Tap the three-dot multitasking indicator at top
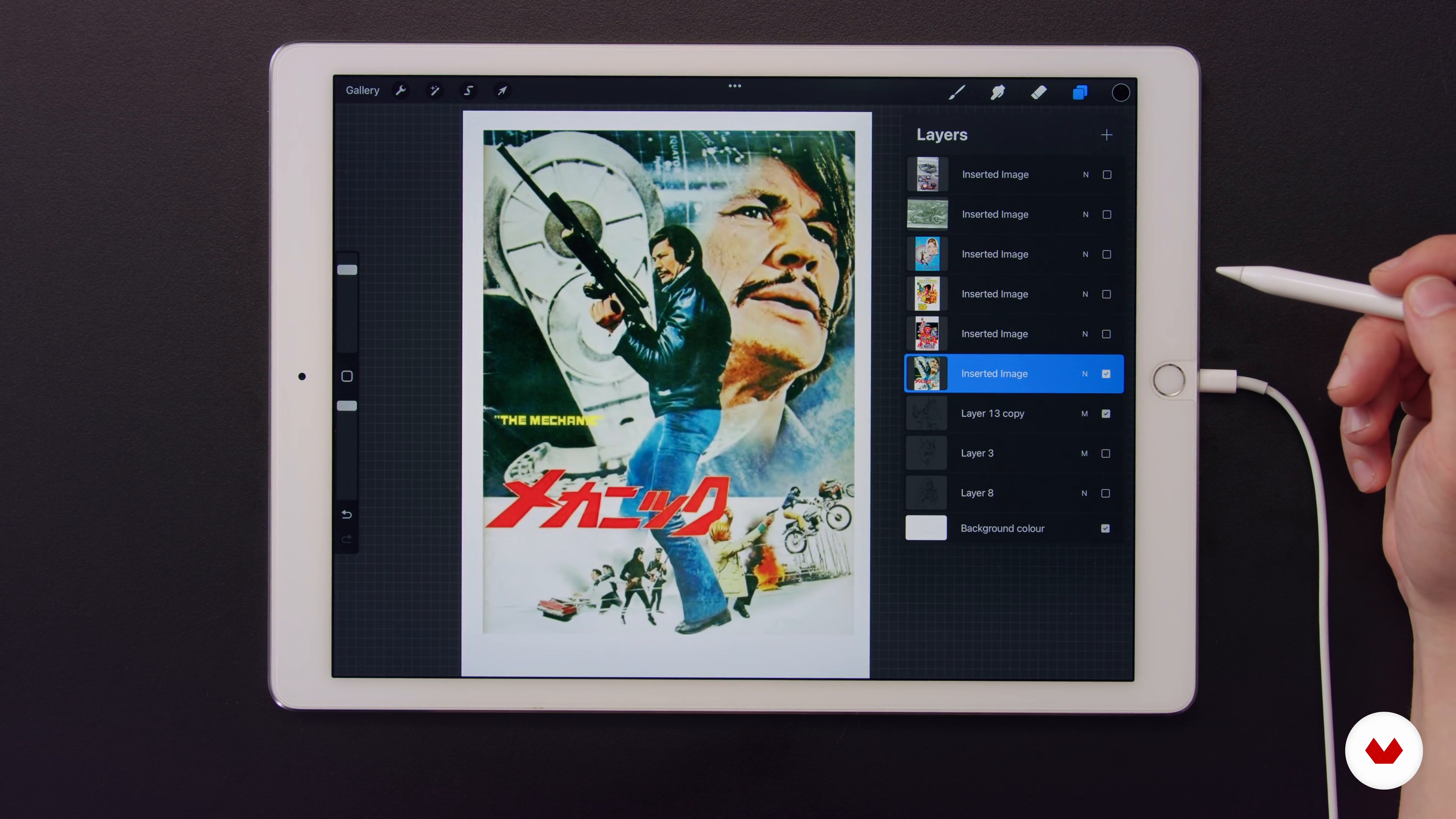 [x=735, y=86]
